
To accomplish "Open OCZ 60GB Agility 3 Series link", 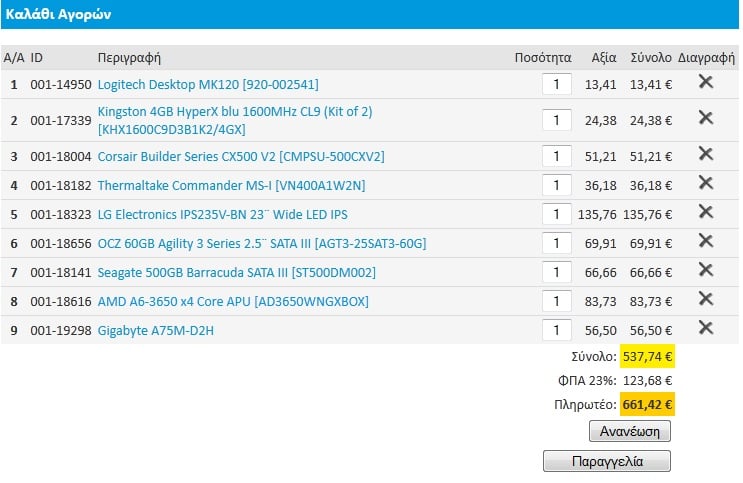I will click(x=262, y=244).
